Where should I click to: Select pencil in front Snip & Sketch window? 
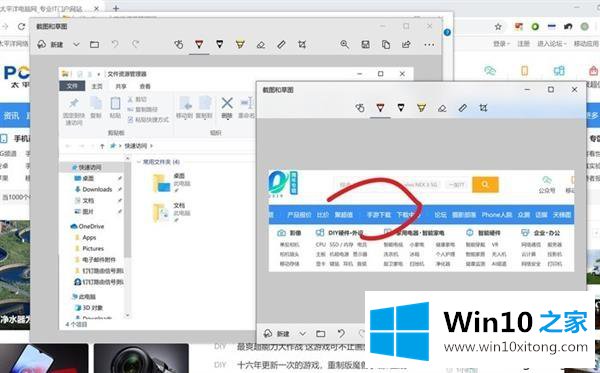tap(401, 108)
